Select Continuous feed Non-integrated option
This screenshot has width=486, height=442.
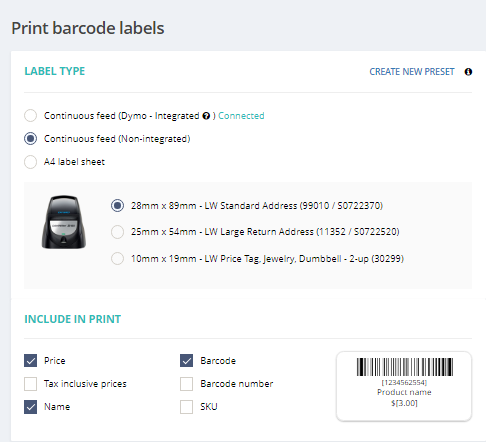(30, 139)
